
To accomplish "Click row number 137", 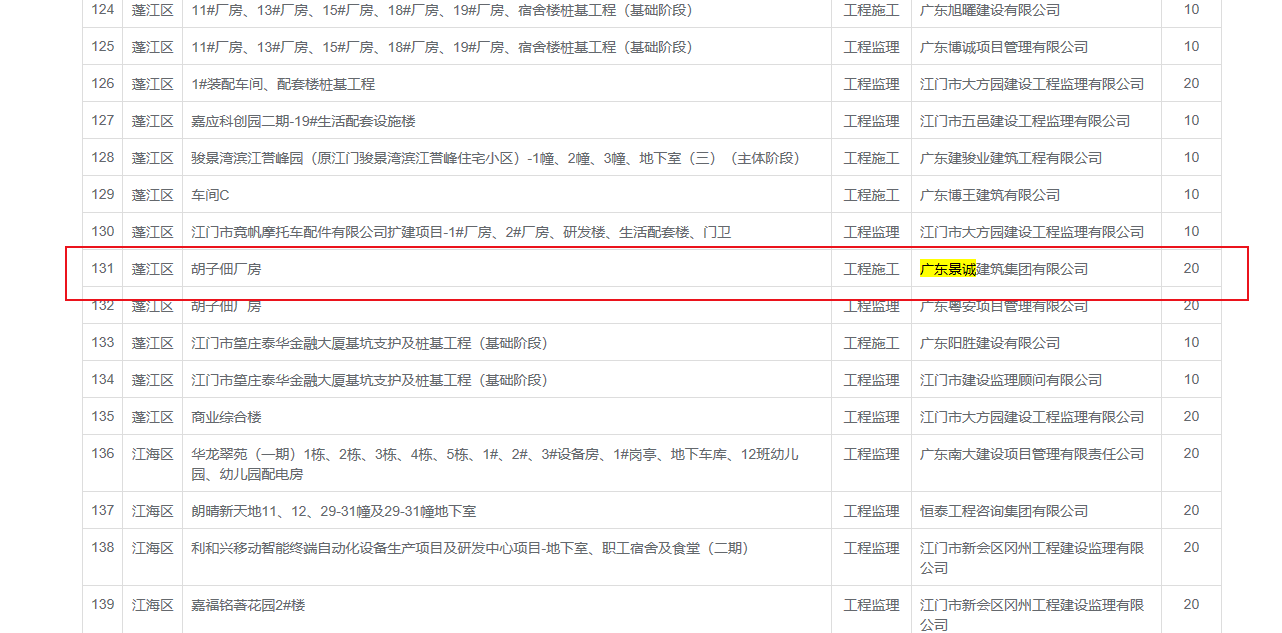I will click(103, 511).
